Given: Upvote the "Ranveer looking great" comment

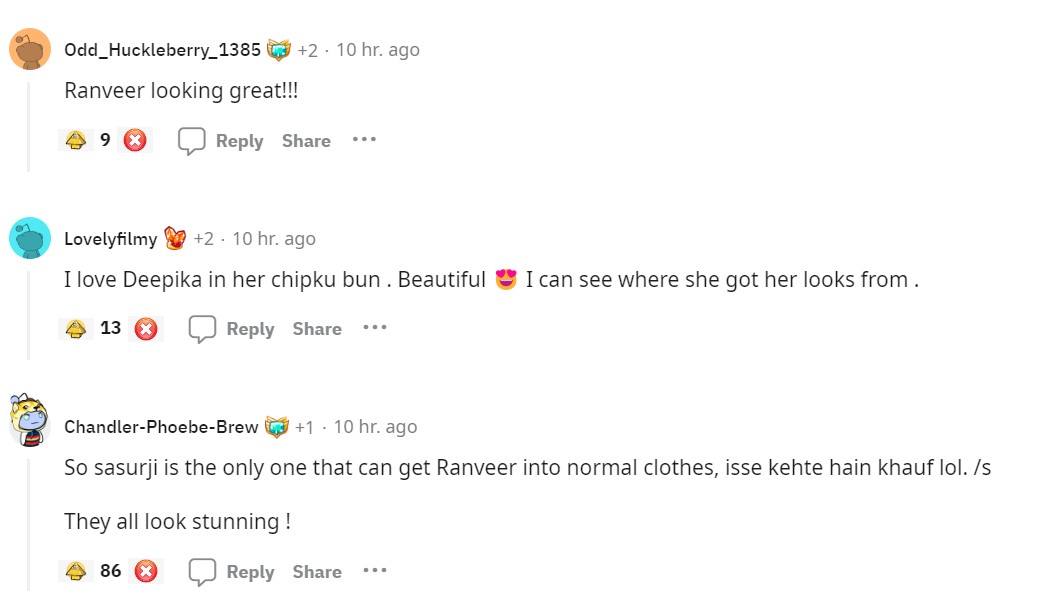Looking at the screenshot, I should pyautogui.click(x=75, y=141).
